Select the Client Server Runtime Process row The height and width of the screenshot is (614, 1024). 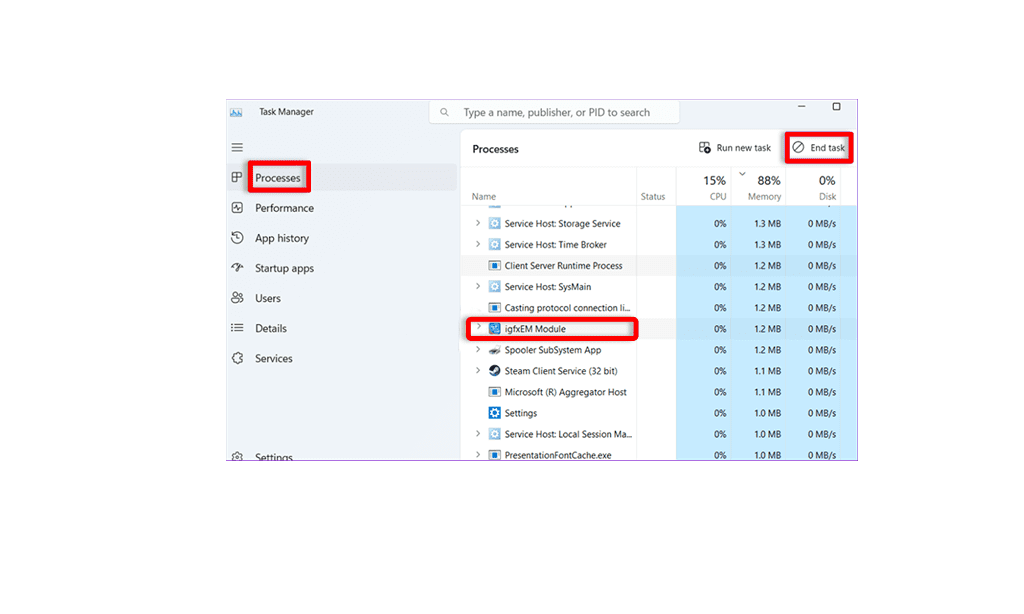coord(563,266)
